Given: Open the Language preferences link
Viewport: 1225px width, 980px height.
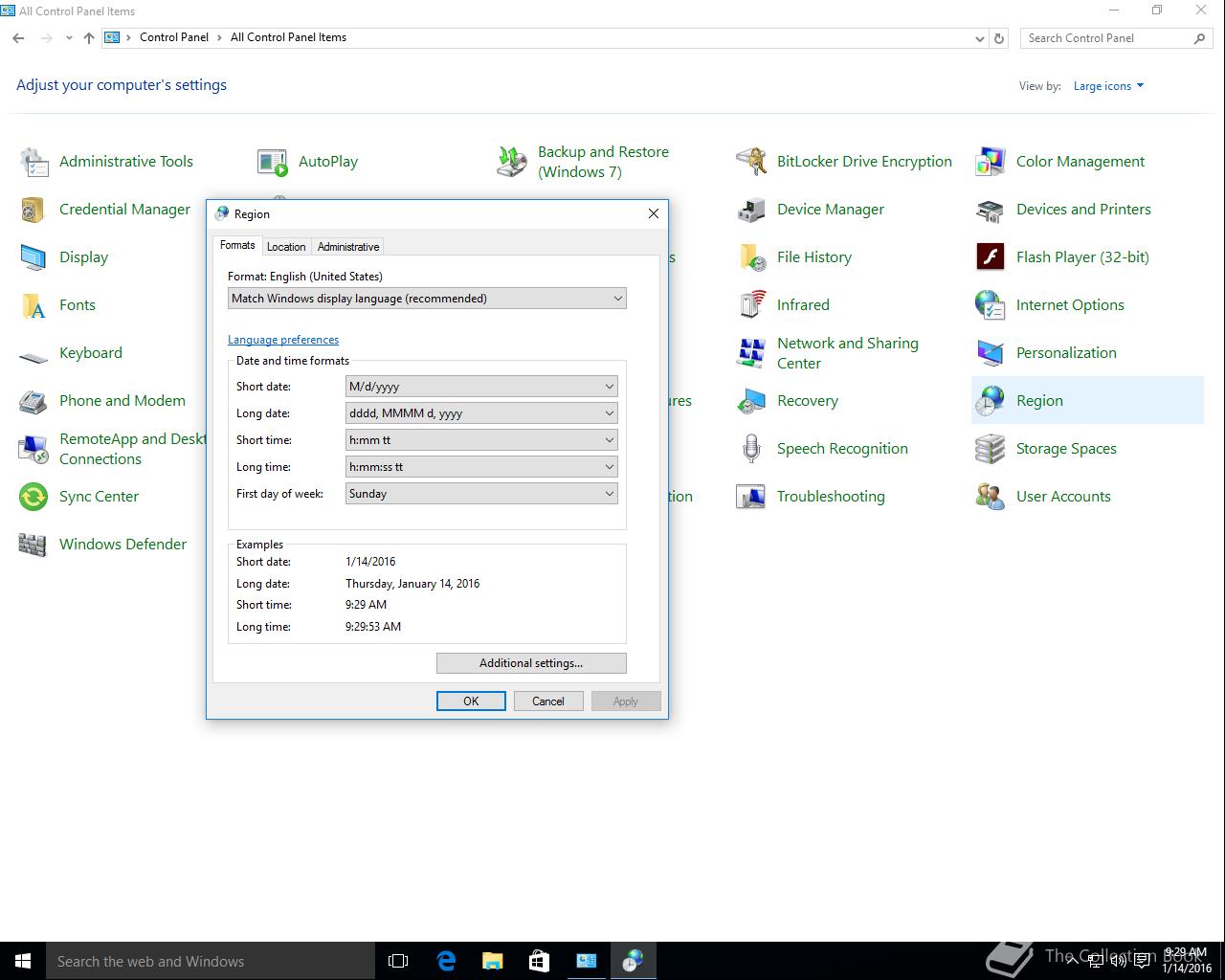Looking at the screenshot, I should click(283, 340).
